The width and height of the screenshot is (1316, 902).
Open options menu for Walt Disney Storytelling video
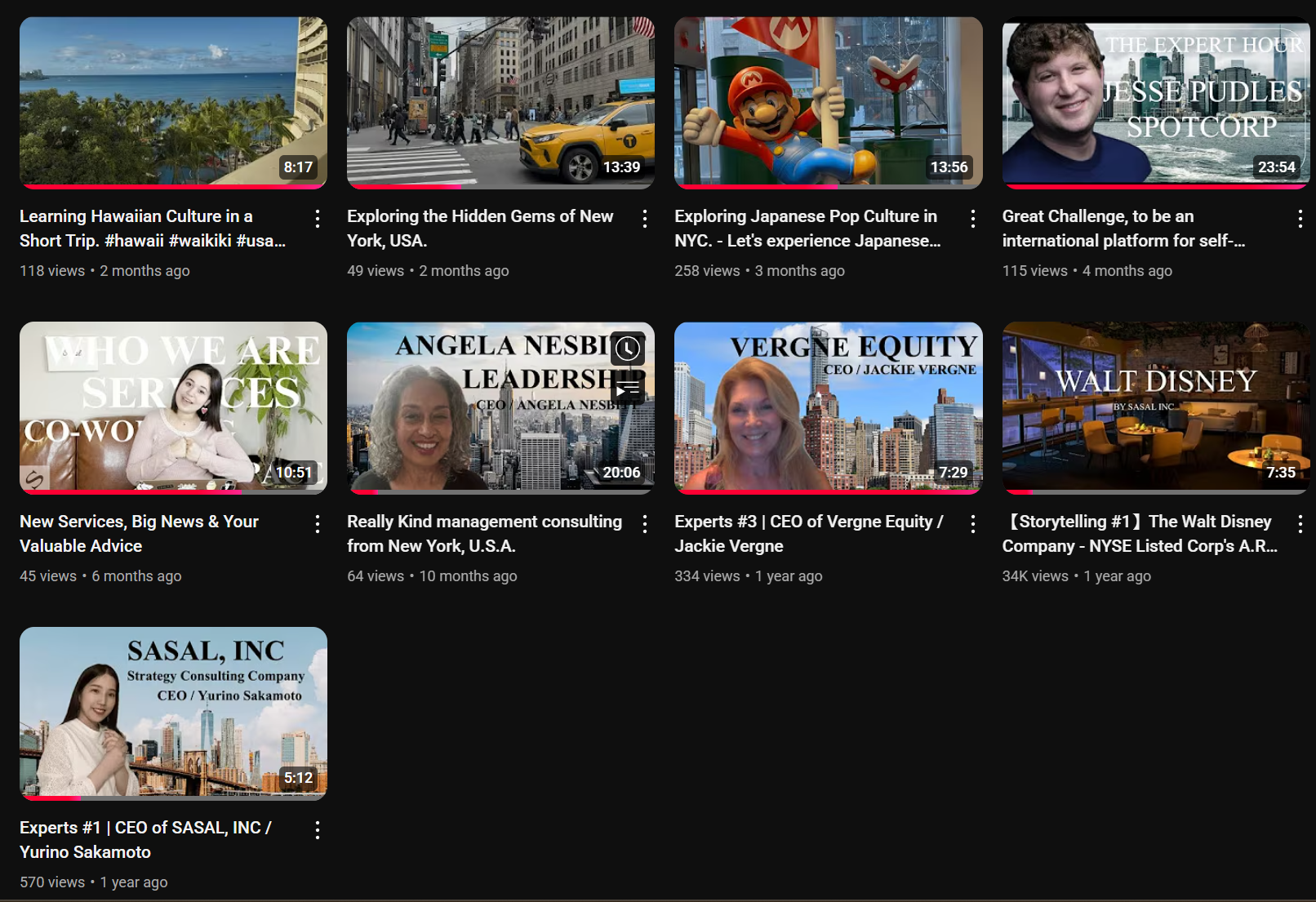coord(1300,524)
